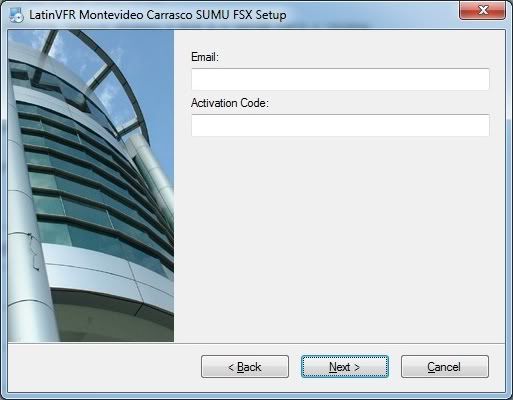This screenshot has height=400, width=513.
Task: Click the installer disc icon in title bar
Action: pos(16,15)
